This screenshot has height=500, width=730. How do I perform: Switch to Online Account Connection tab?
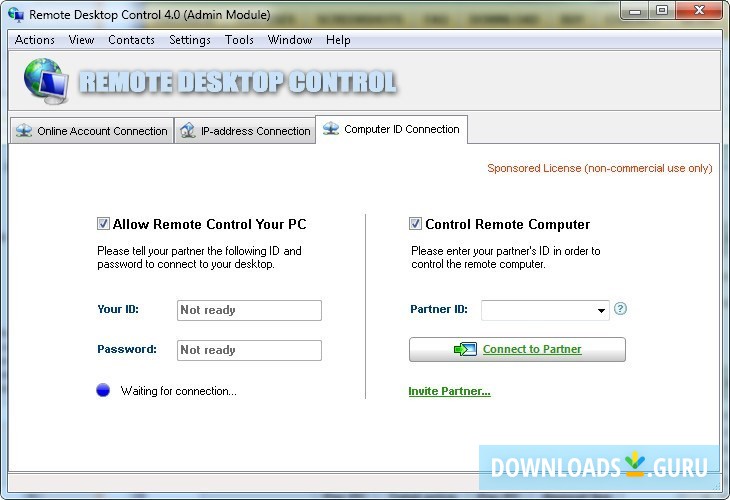point(92,131)
